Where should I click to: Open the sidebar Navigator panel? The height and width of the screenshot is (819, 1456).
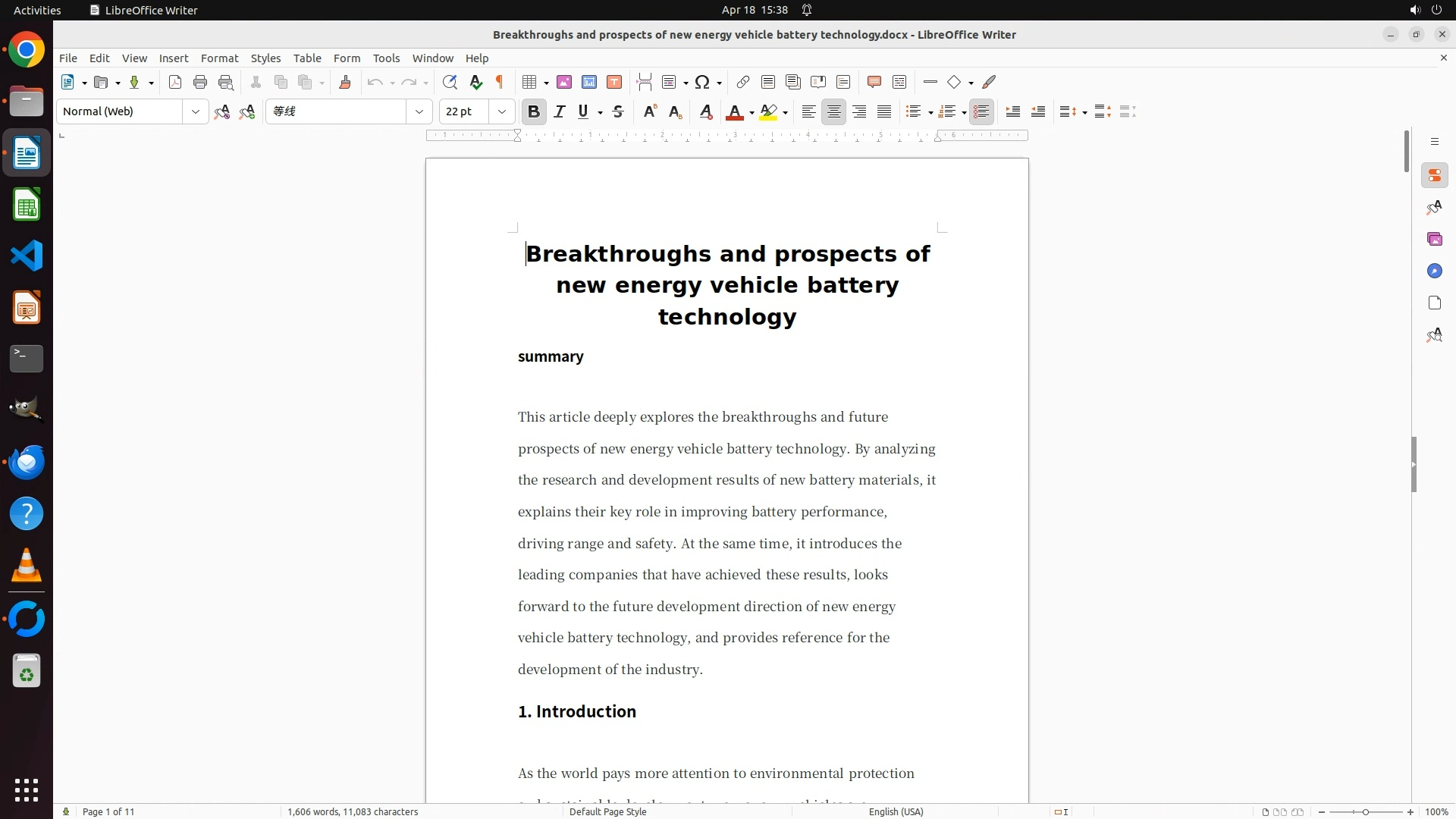pos(1434,271)
